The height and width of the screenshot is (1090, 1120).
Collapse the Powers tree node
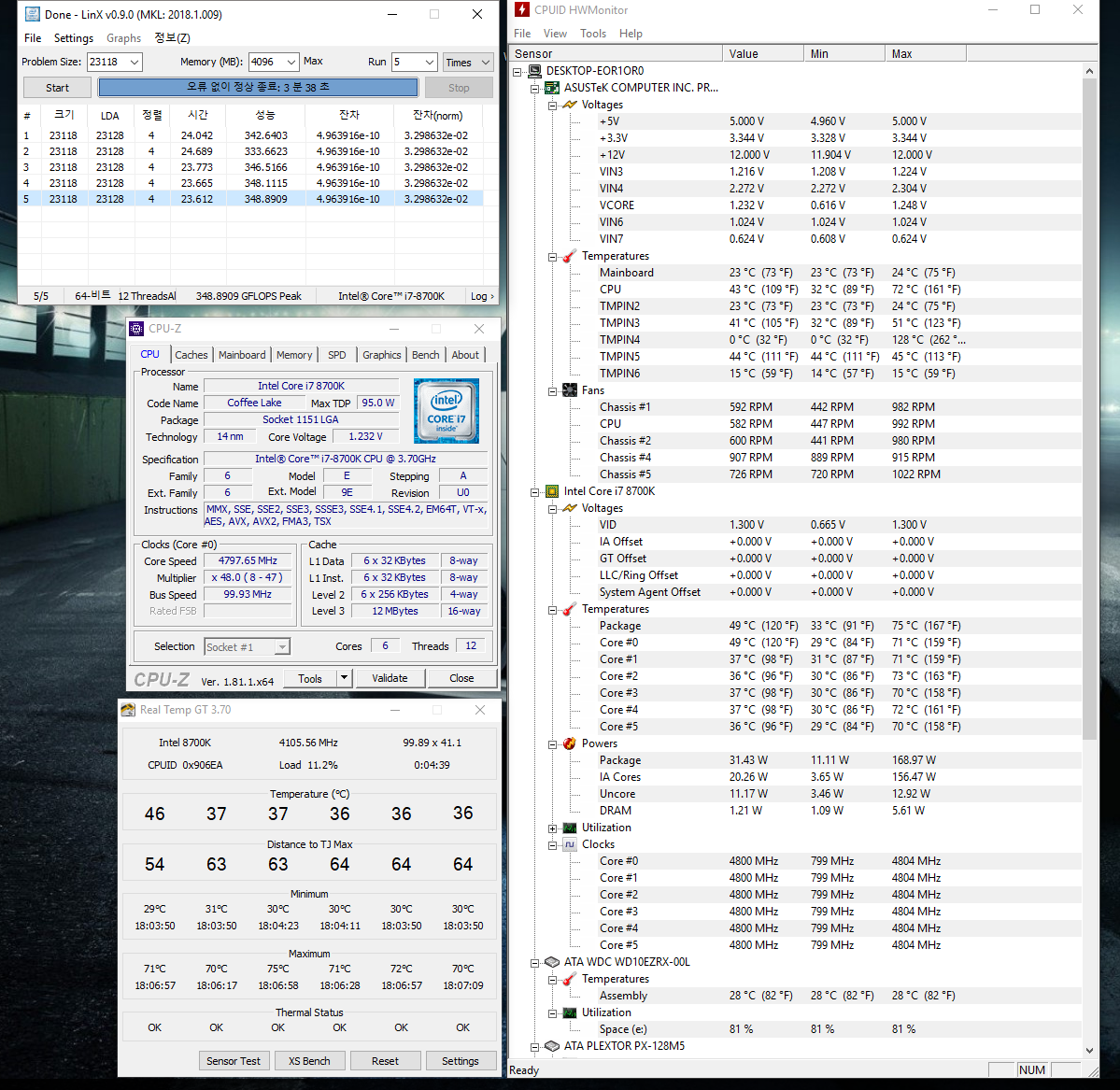[x=552, y=744]
